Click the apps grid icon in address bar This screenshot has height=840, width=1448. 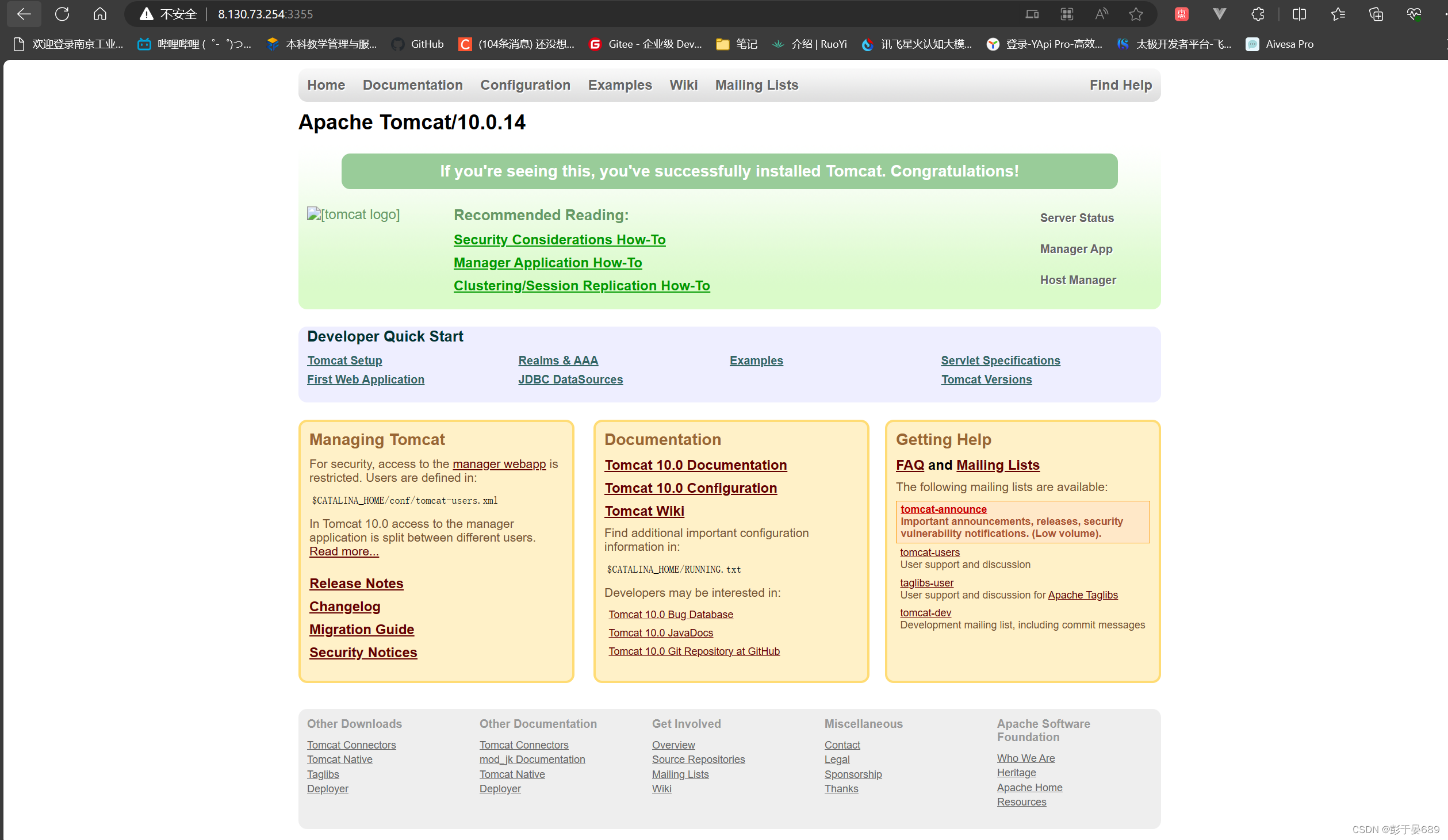click(x=1067, y=14)
